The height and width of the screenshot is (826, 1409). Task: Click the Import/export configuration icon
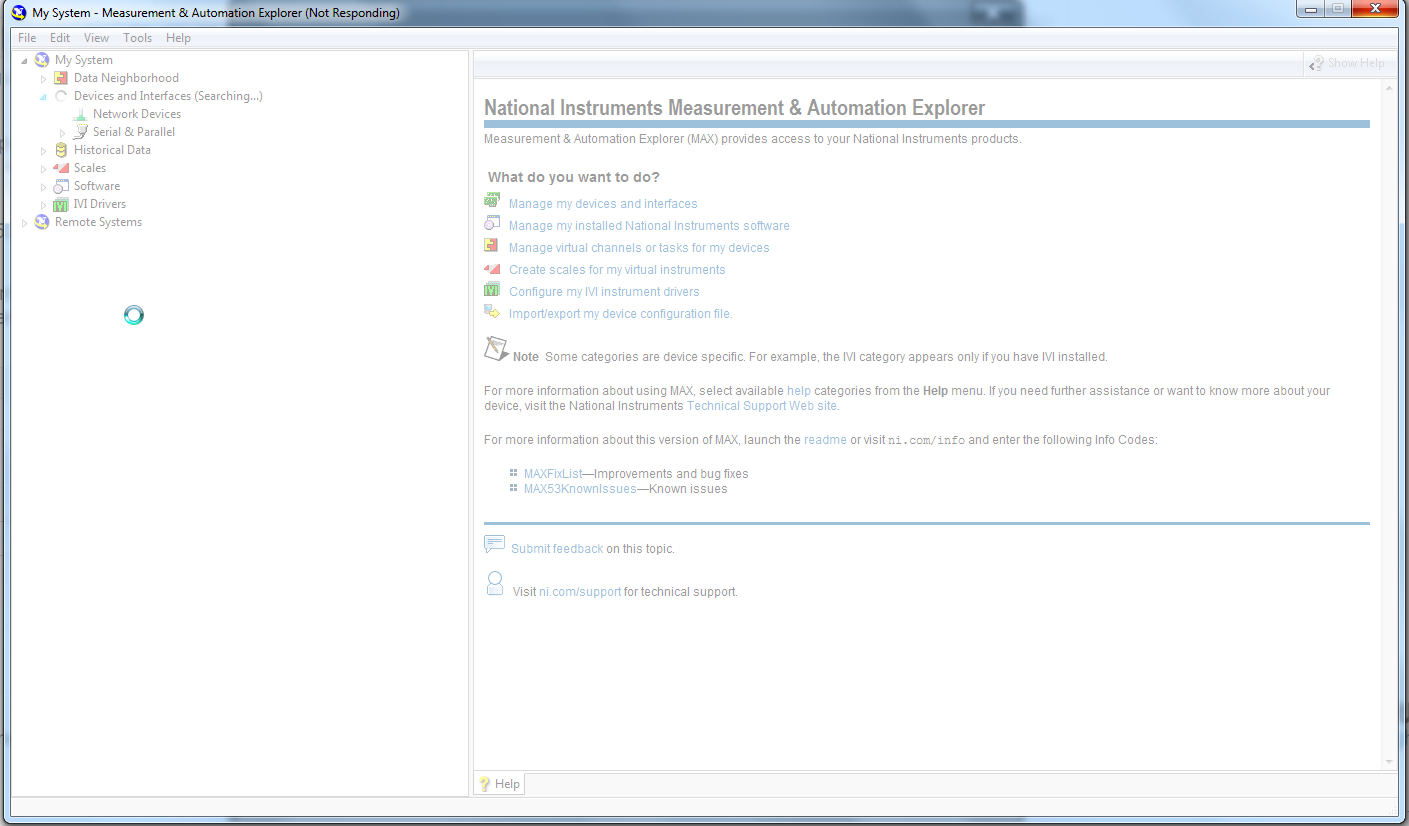click(x=492, y=312)
